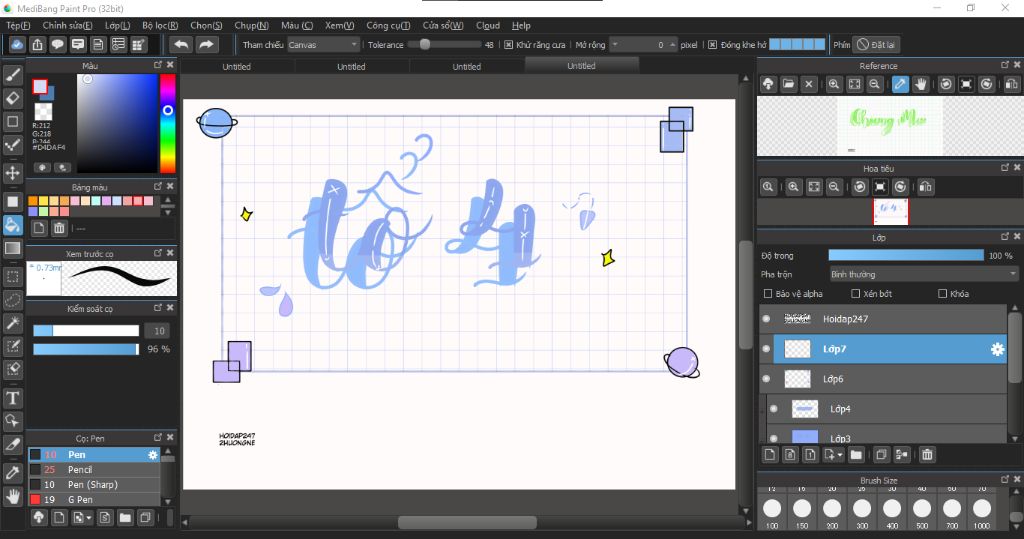Open the Cloud menu

coord(488,25)
